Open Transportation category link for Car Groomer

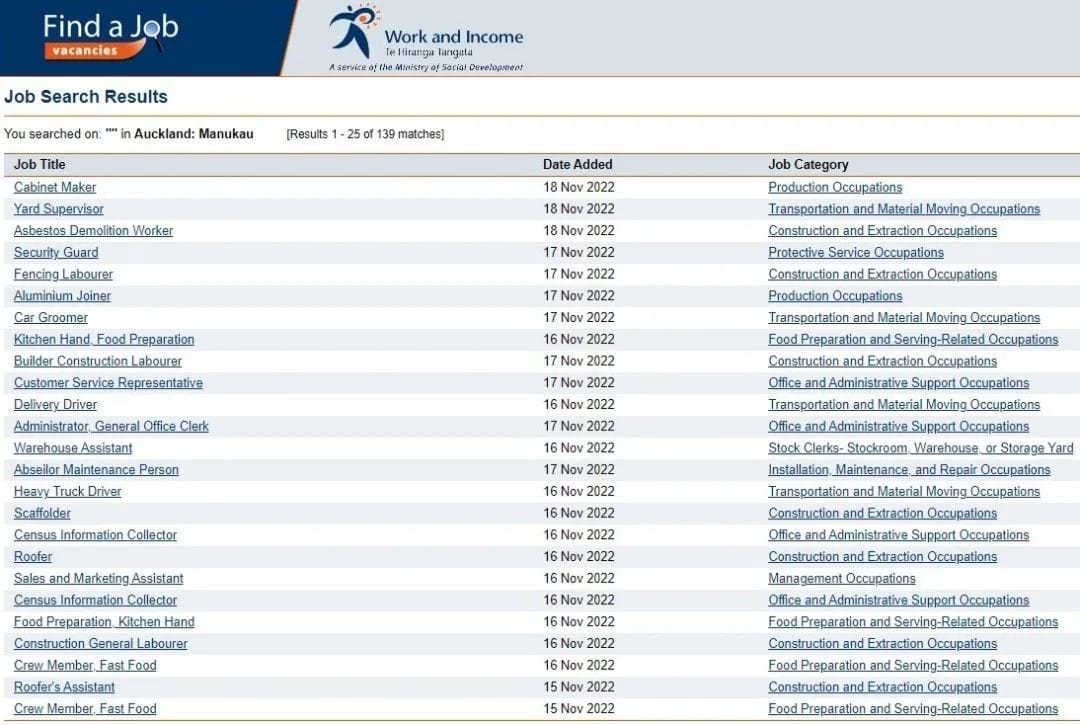pos(904,317)
